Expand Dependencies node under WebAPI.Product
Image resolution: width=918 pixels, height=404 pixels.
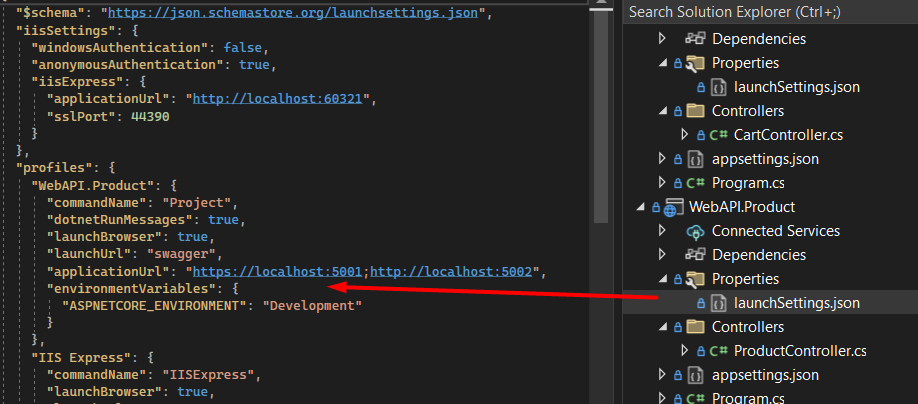(x=662, y=255)
